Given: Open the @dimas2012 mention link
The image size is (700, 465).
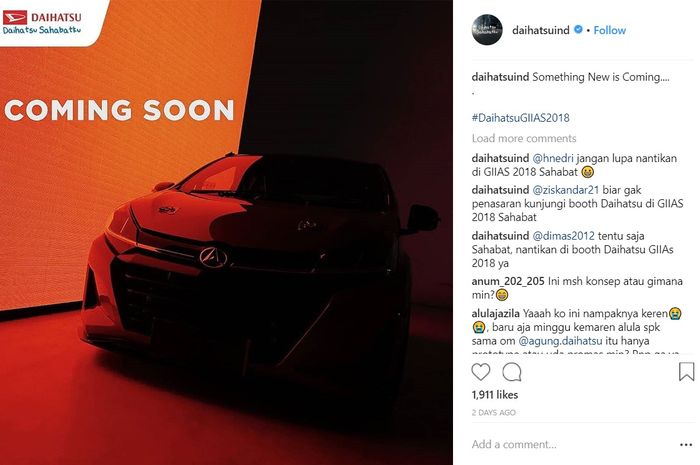Looking at the screenshot, I should [x=563, y=236].
